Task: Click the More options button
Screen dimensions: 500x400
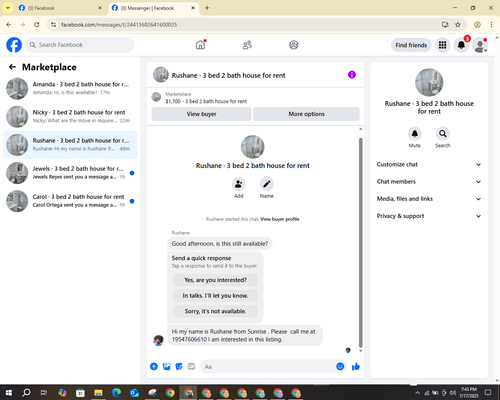Action: 306,114
